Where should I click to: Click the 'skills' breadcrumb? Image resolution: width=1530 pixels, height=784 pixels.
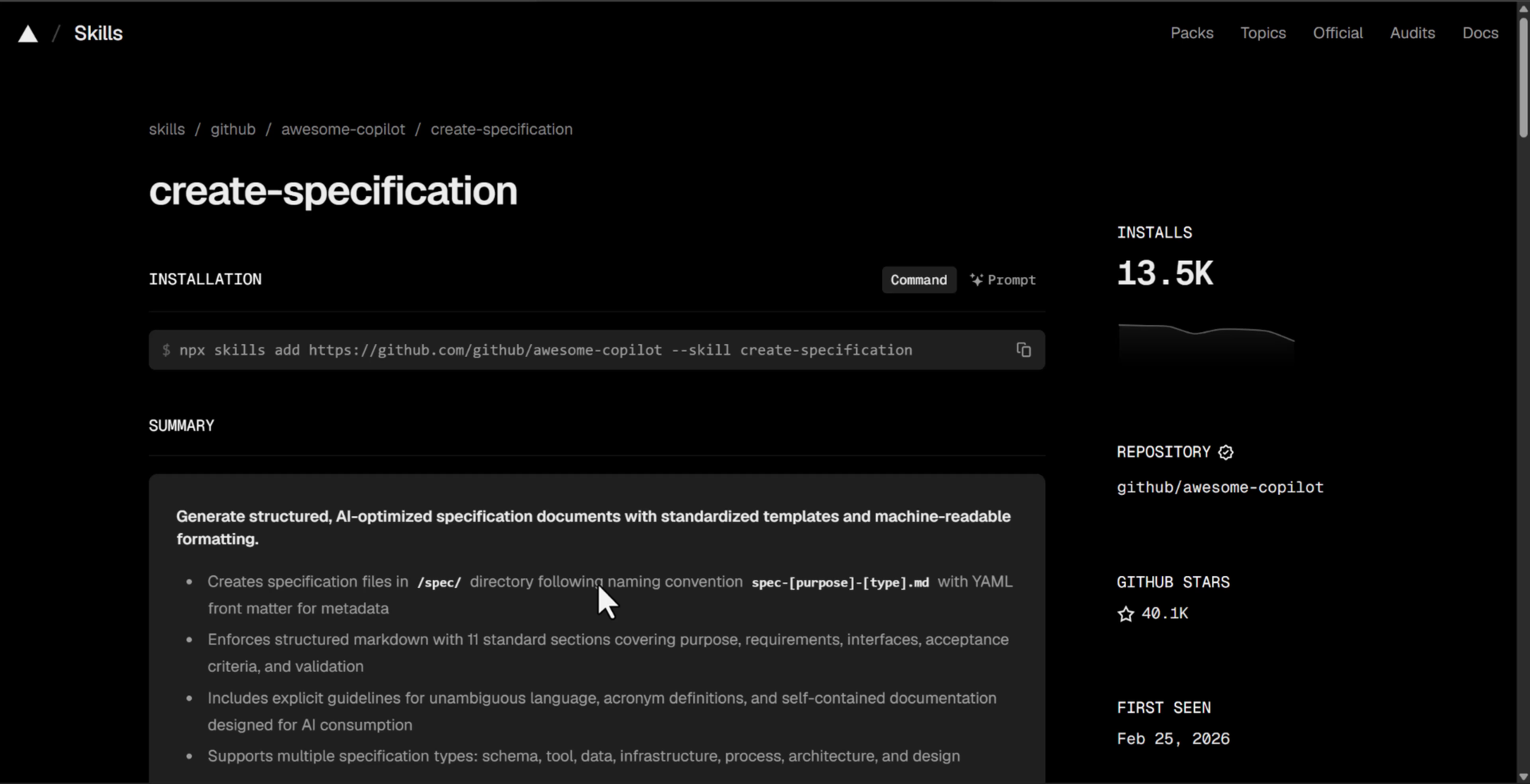tap(167, 129)
